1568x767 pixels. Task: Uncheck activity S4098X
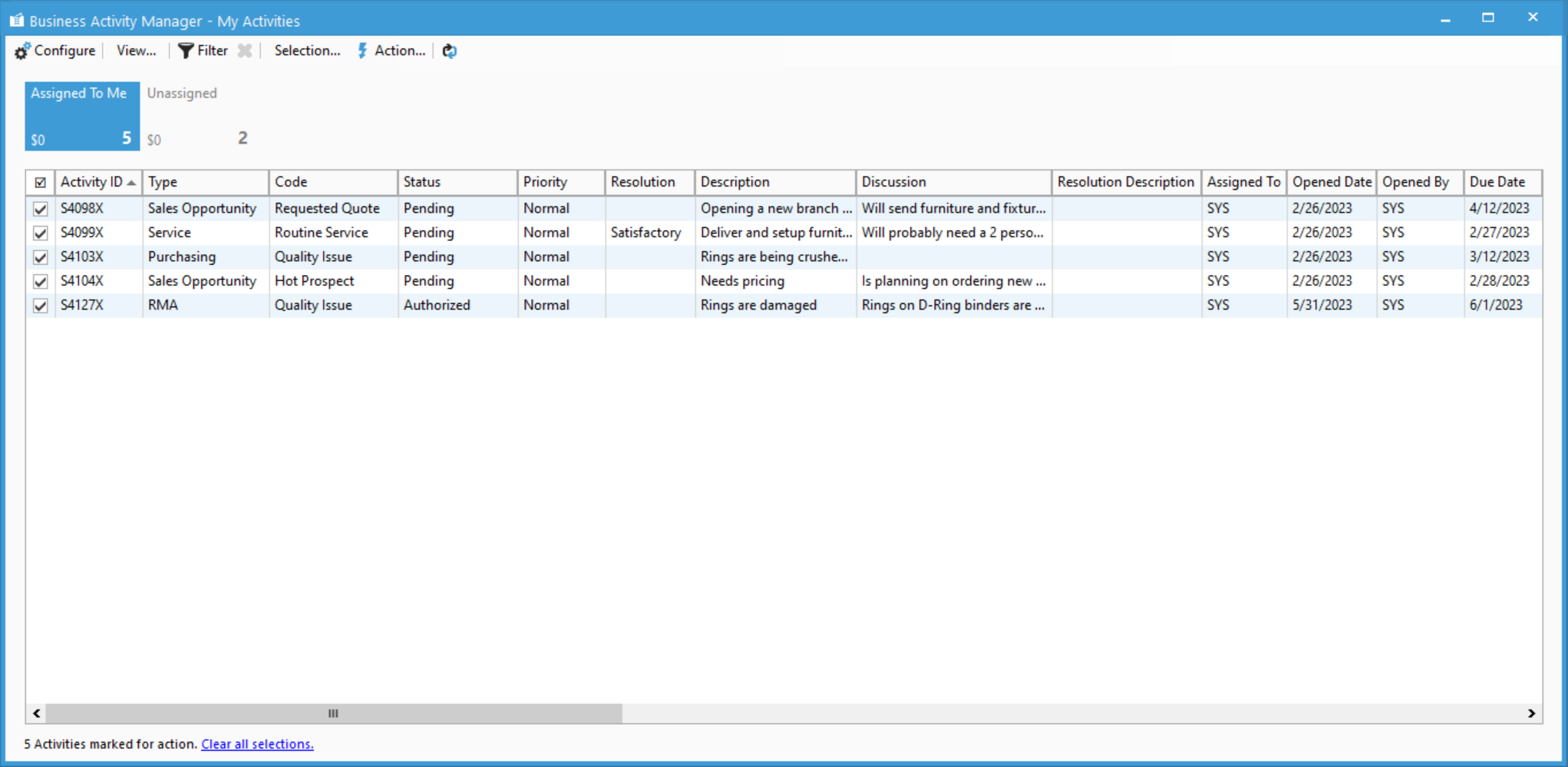point(41,208)
